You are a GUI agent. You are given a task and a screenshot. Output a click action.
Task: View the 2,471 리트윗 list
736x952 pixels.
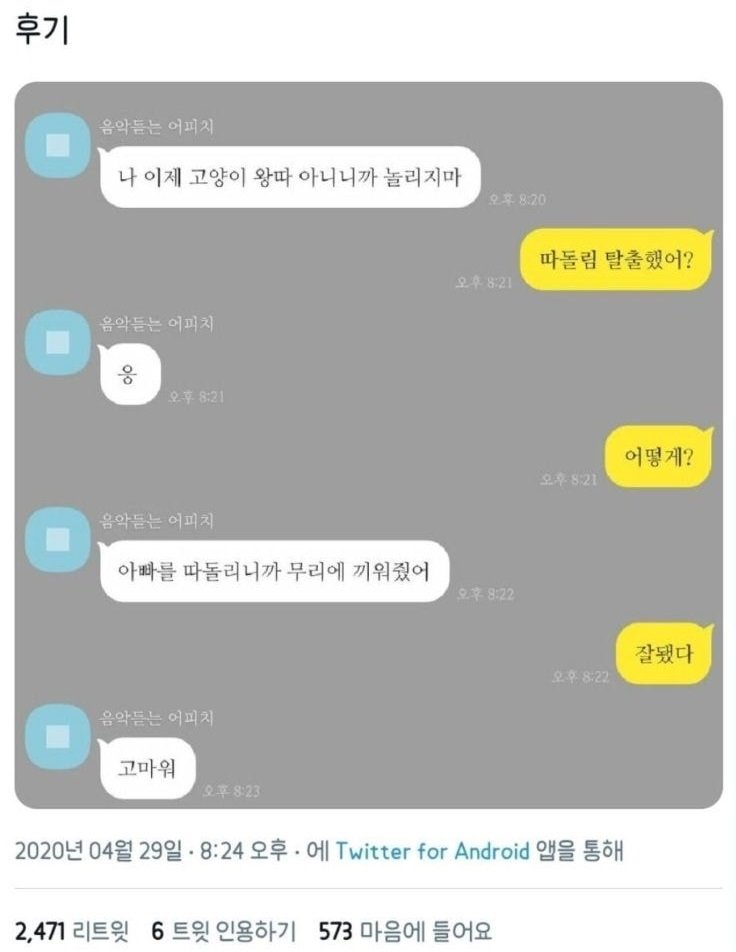(72, 931)
